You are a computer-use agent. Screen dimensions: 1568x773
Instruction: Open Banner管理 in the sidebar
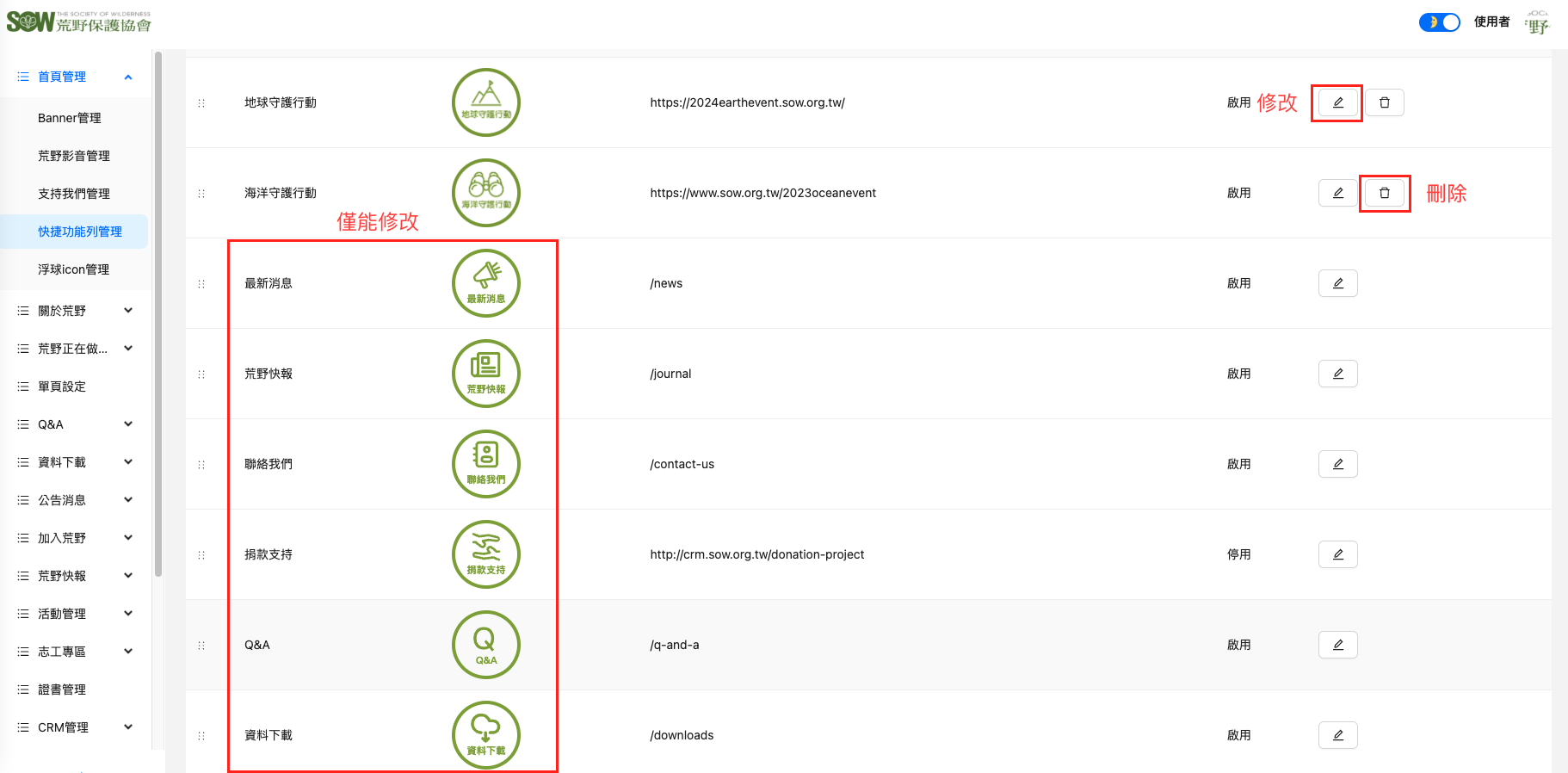point(70,118)
